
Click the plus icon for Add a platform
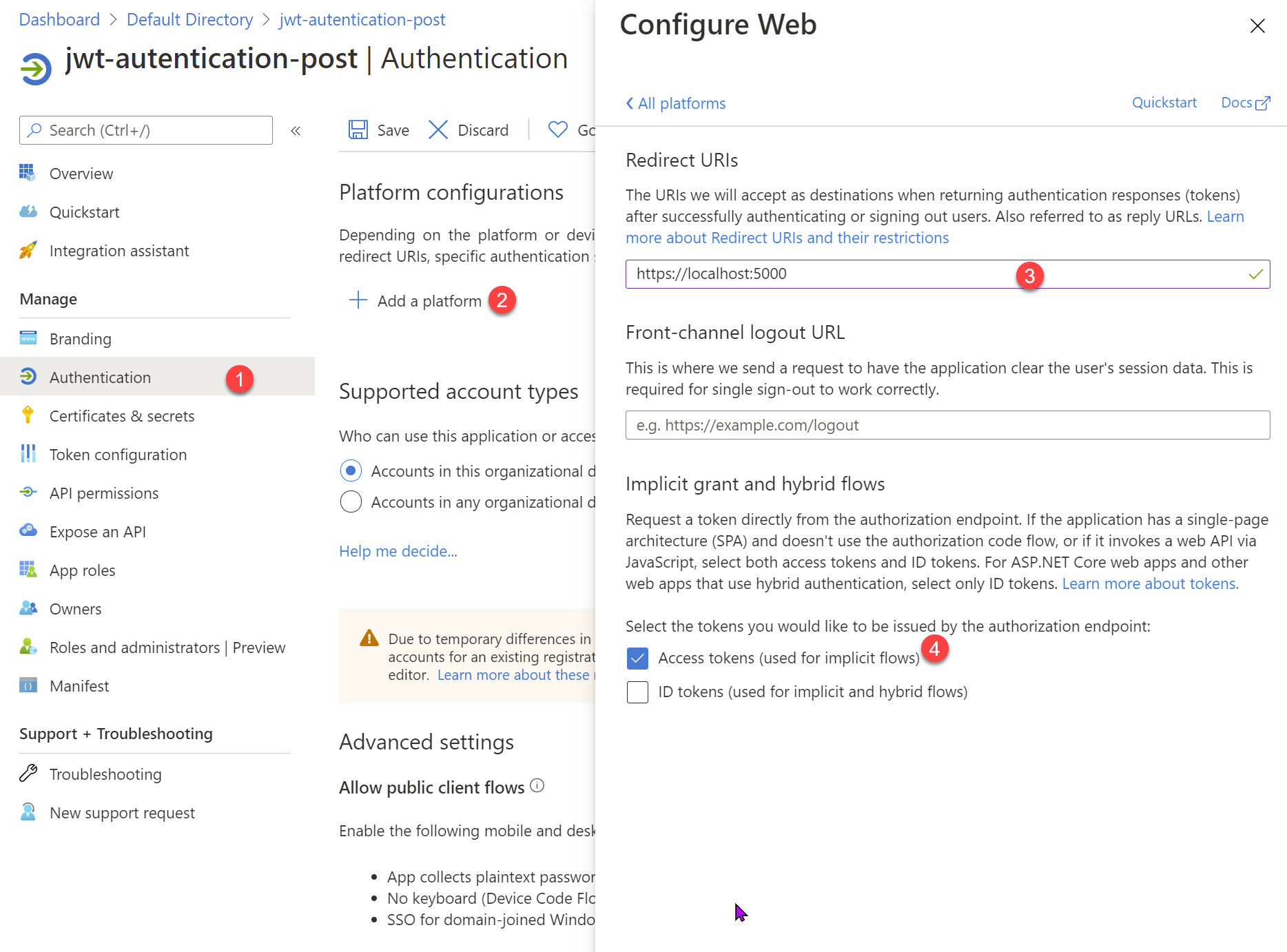358,300
